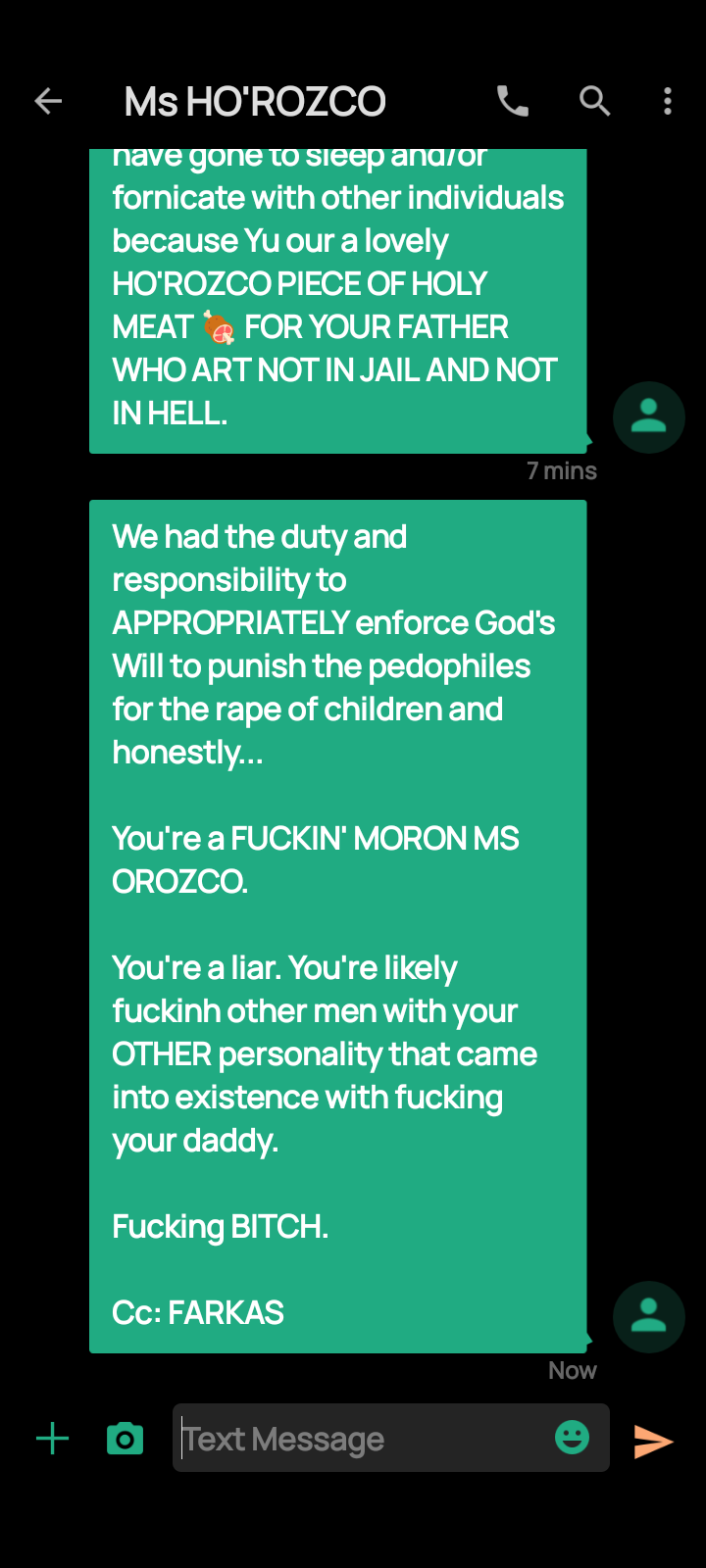Open the camera from the compose bar
Viewport: 706px width, 1568px height.
pyautogui.click(x=125, y=1439)
